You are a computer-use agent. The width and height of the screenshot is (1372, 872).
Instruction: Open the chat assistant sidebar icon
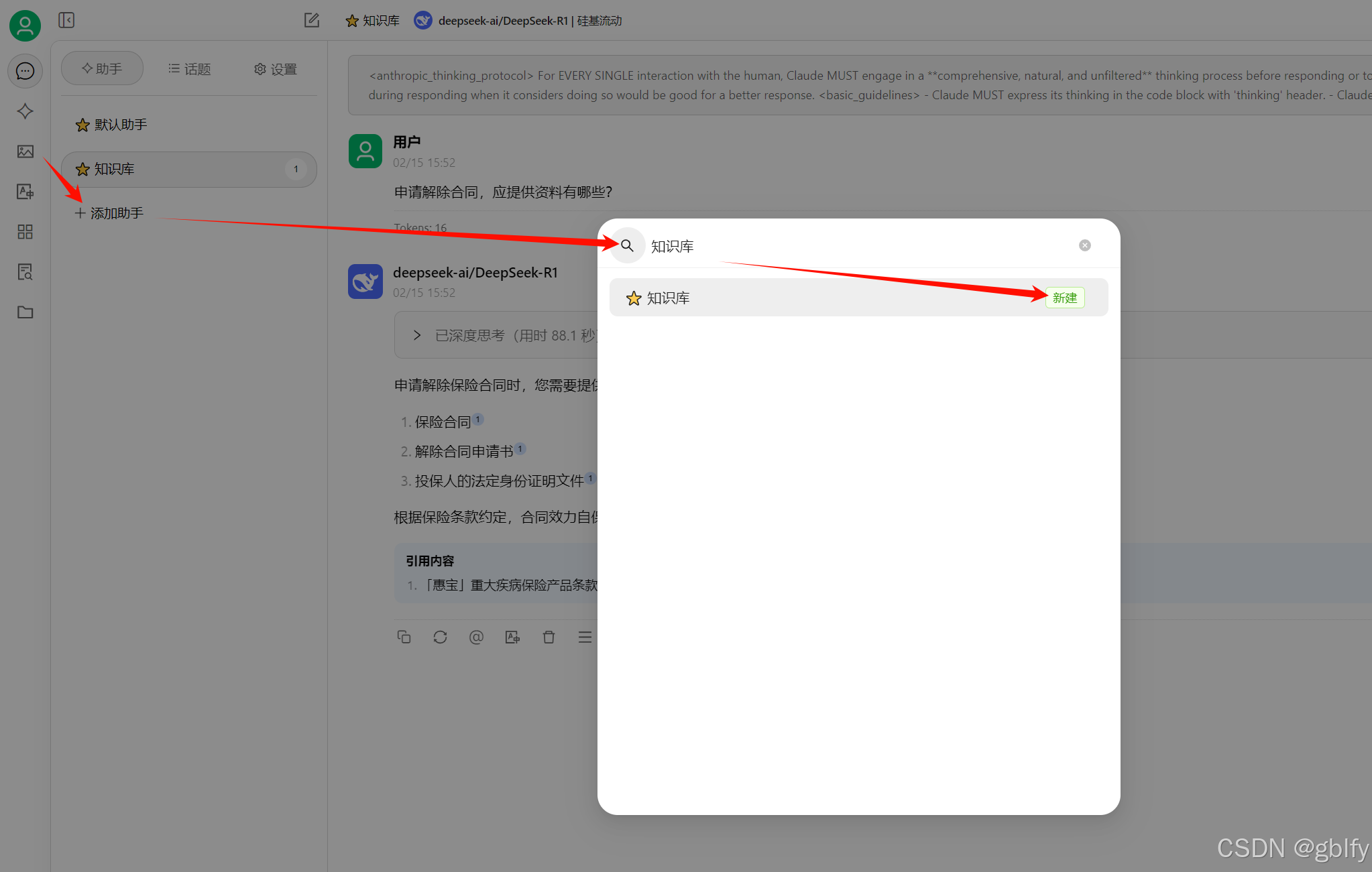(25, 71)
